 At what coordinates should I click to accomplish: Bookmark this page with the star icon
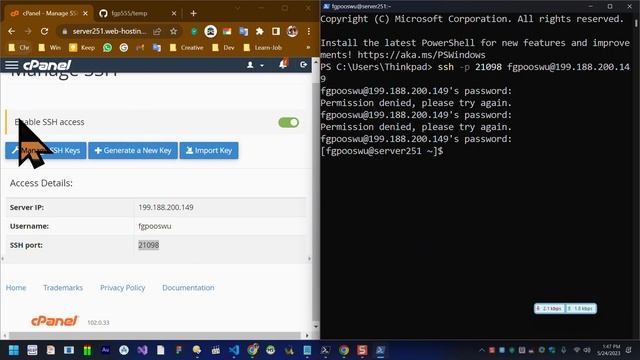pyautogui.click(x=173, y=31)
